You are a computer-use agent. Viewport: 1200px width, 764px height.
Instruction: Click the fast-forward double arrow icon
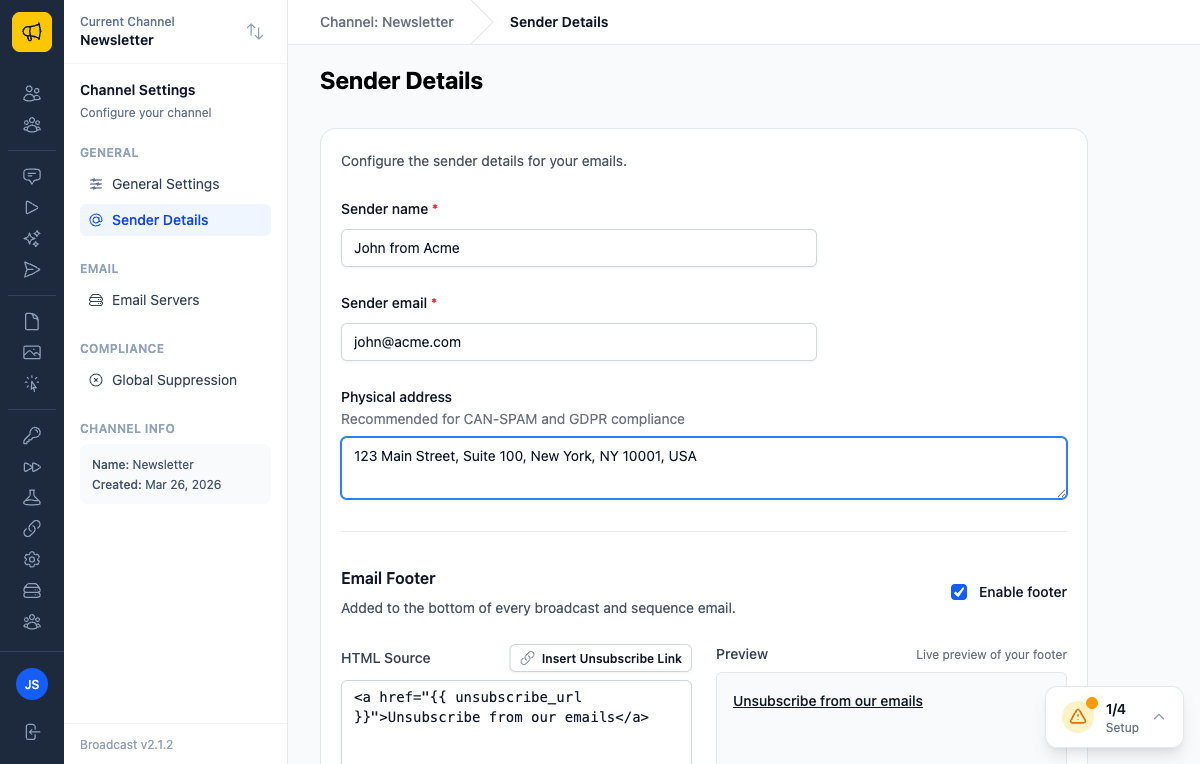click(32, 466)
